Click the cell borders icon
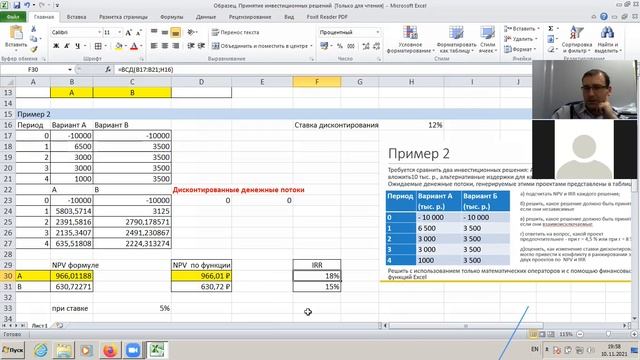 [x=98, y=46]
